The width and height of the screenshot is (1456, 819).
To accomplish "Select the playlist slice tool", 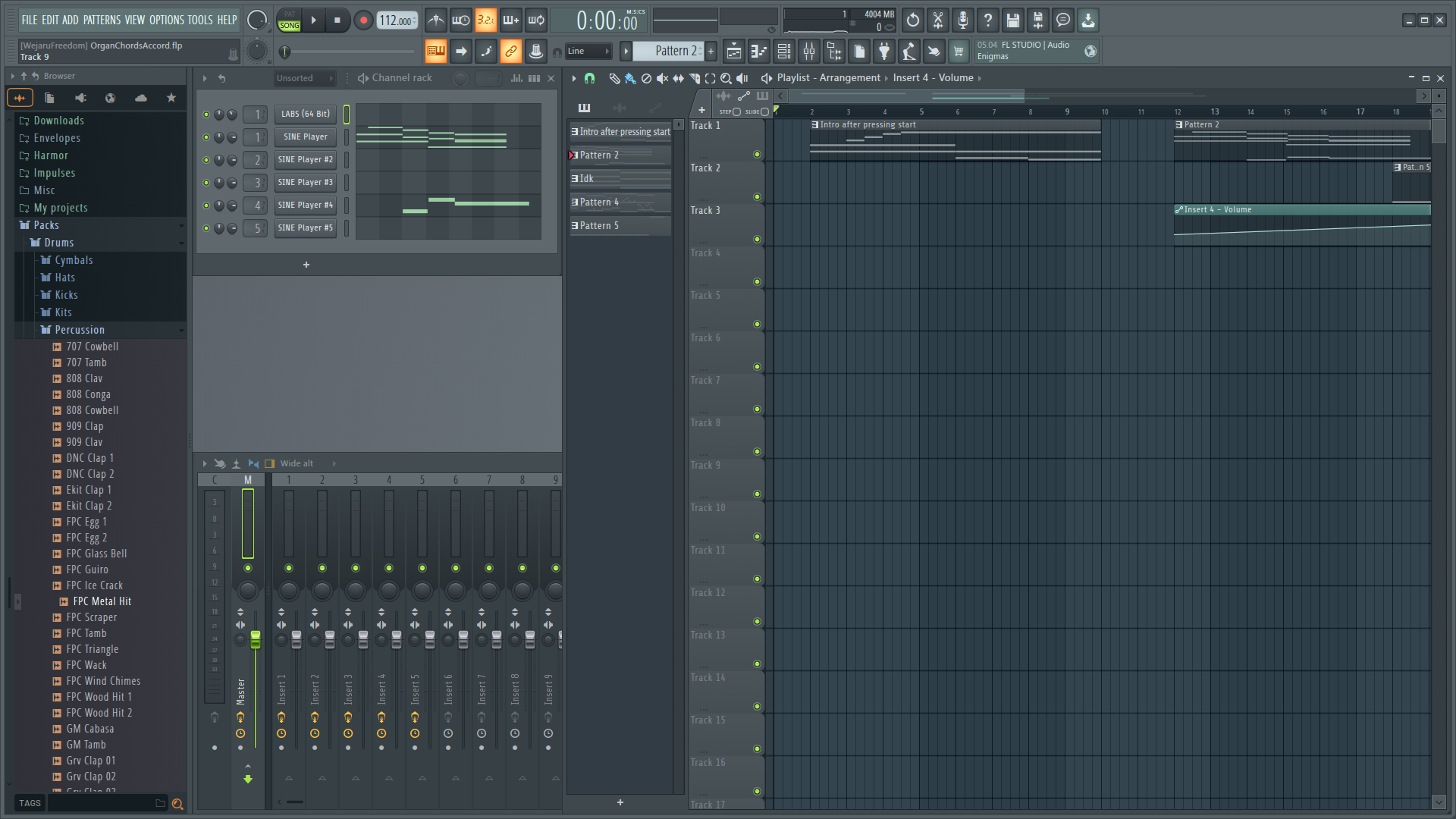I will pos(694,78).
